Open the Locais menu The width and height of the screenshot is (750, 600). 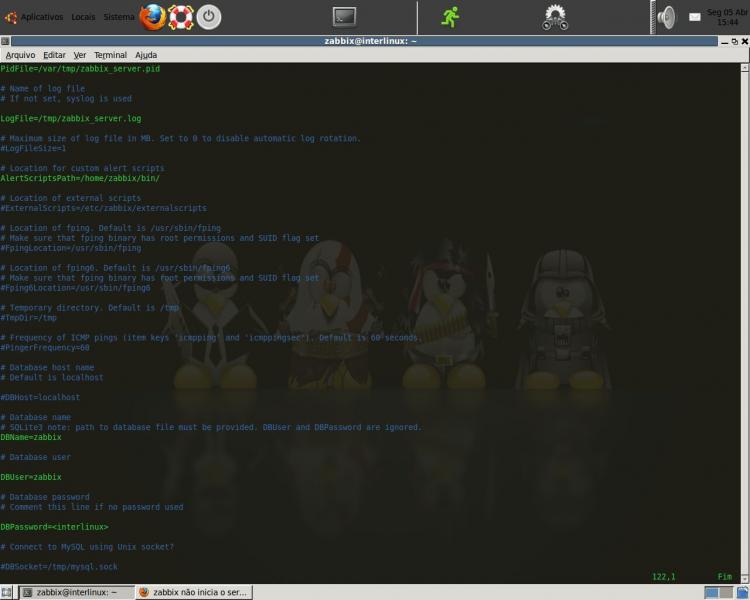coord(83,17)
